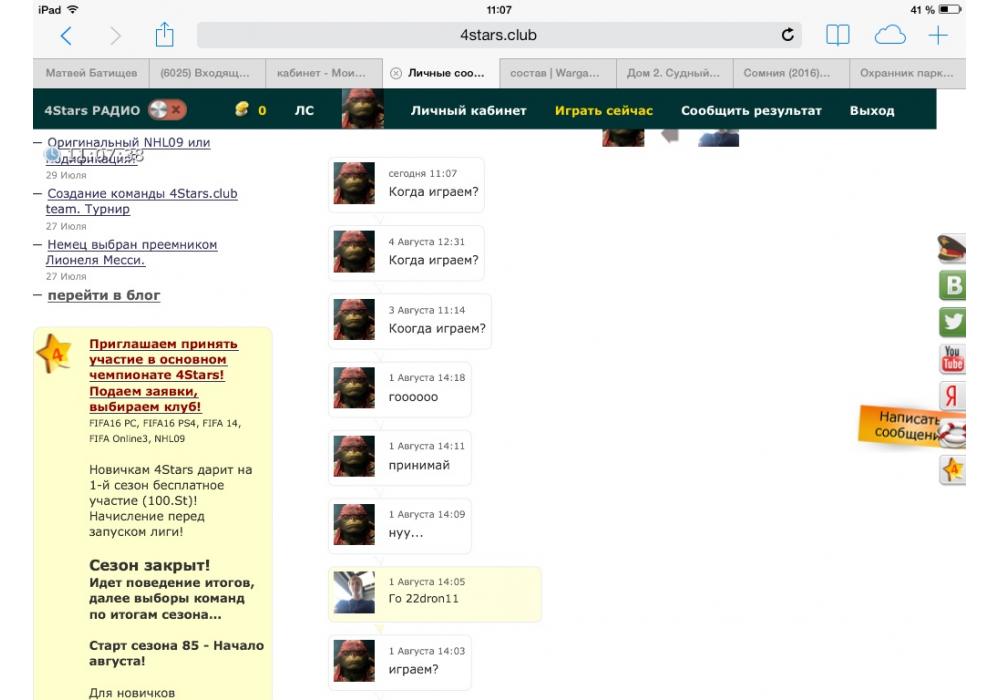Open the Safari share sheet icon
Viewport: 1000px width, 700px height.
click(165, 34)
